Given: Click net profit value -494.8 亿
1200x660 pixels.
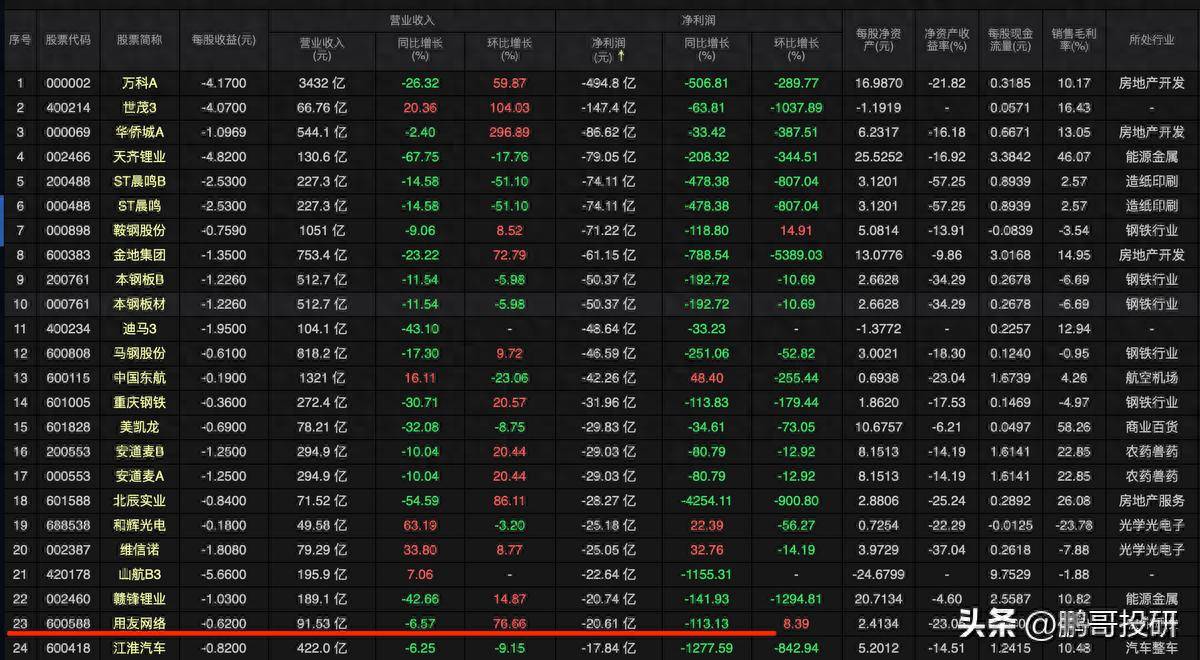Looking at the screenshot, I should coord(608,83).
